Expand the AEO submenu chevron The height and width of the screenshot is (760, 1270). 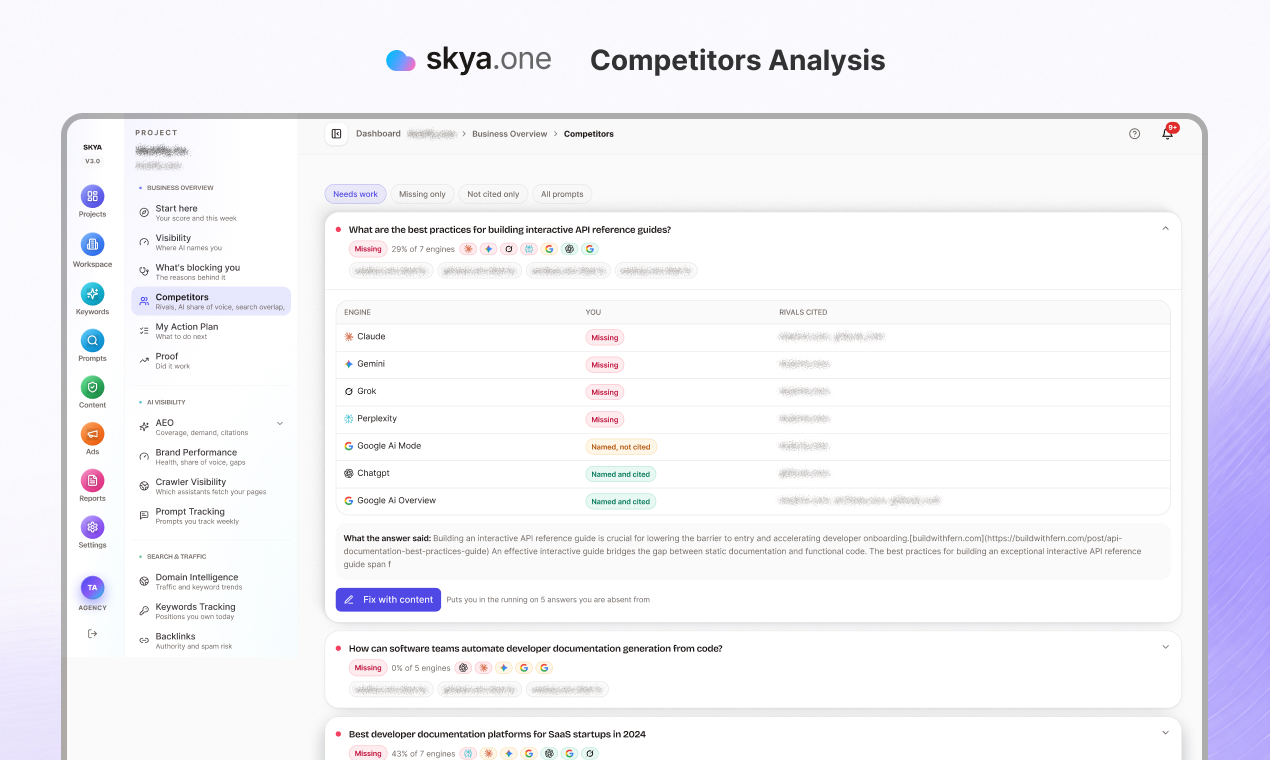point(279,424)
